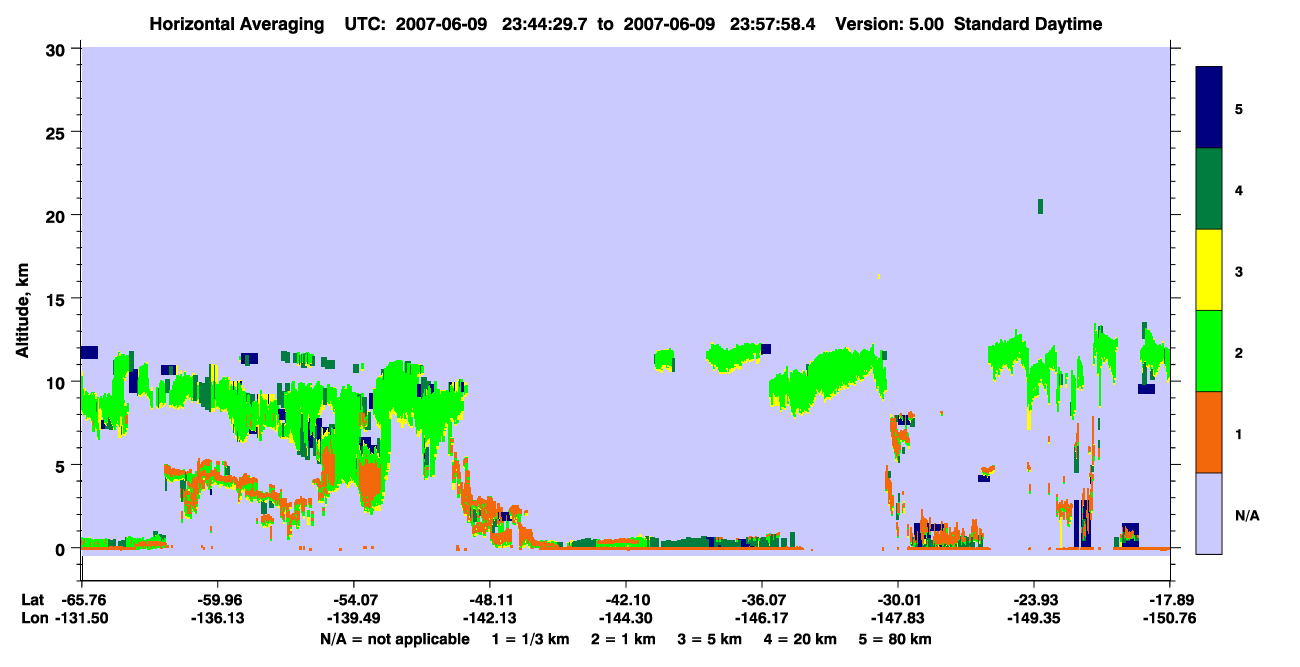The height and width of the screenshot is (667, 1300).
Task: Click longitude value -136.13
Action: pyautogui.click(x=218, y=618)
